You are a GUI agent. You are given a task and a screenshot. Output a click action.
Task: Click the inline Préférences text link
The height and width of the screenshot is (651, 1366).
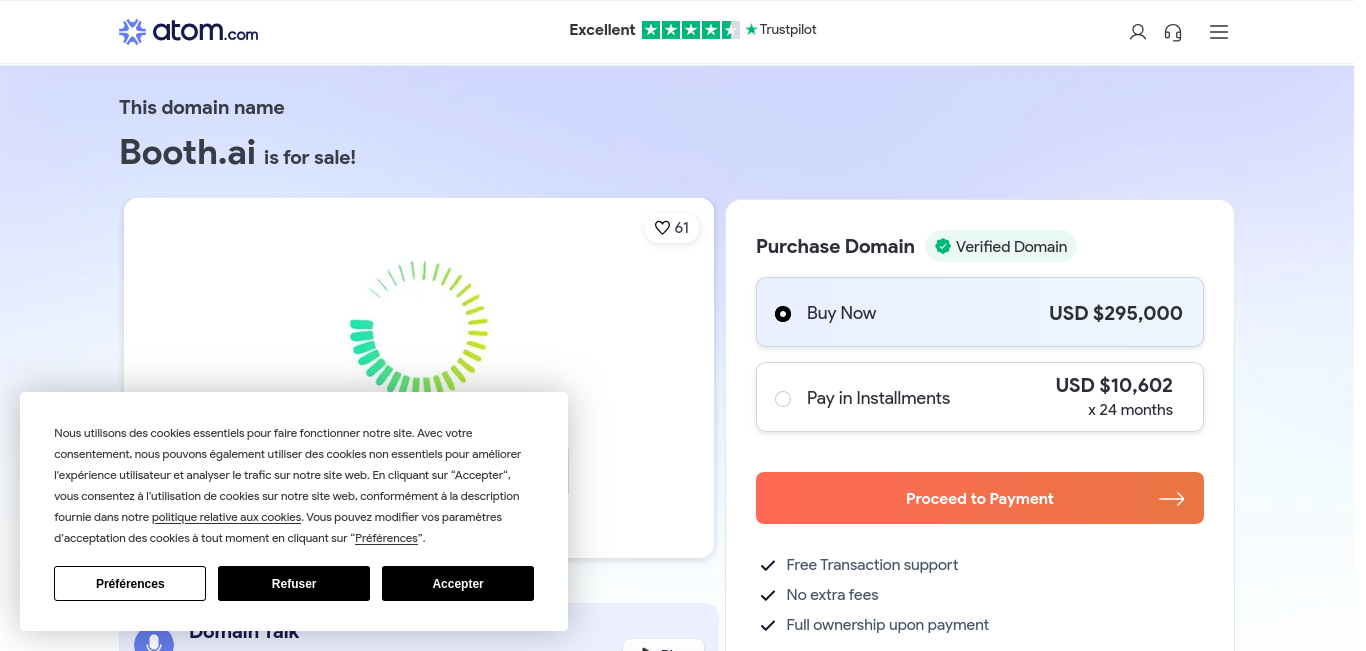(386, 538)
